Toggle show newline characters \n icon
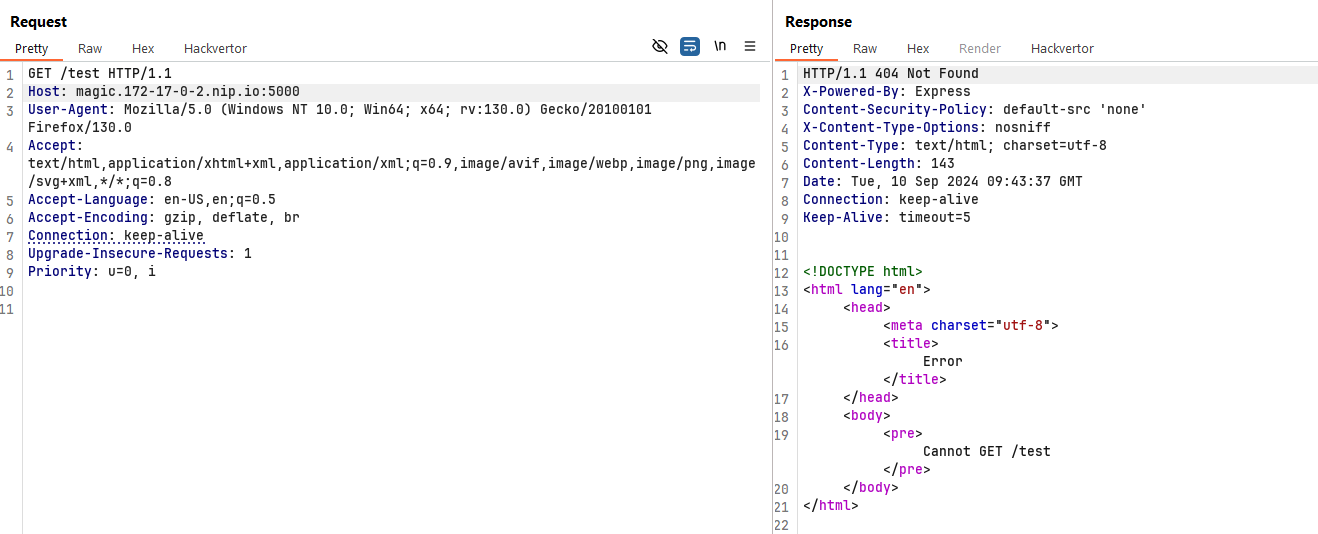The height and width of the screenshot is (534, 1318). (x=720, y=46)
